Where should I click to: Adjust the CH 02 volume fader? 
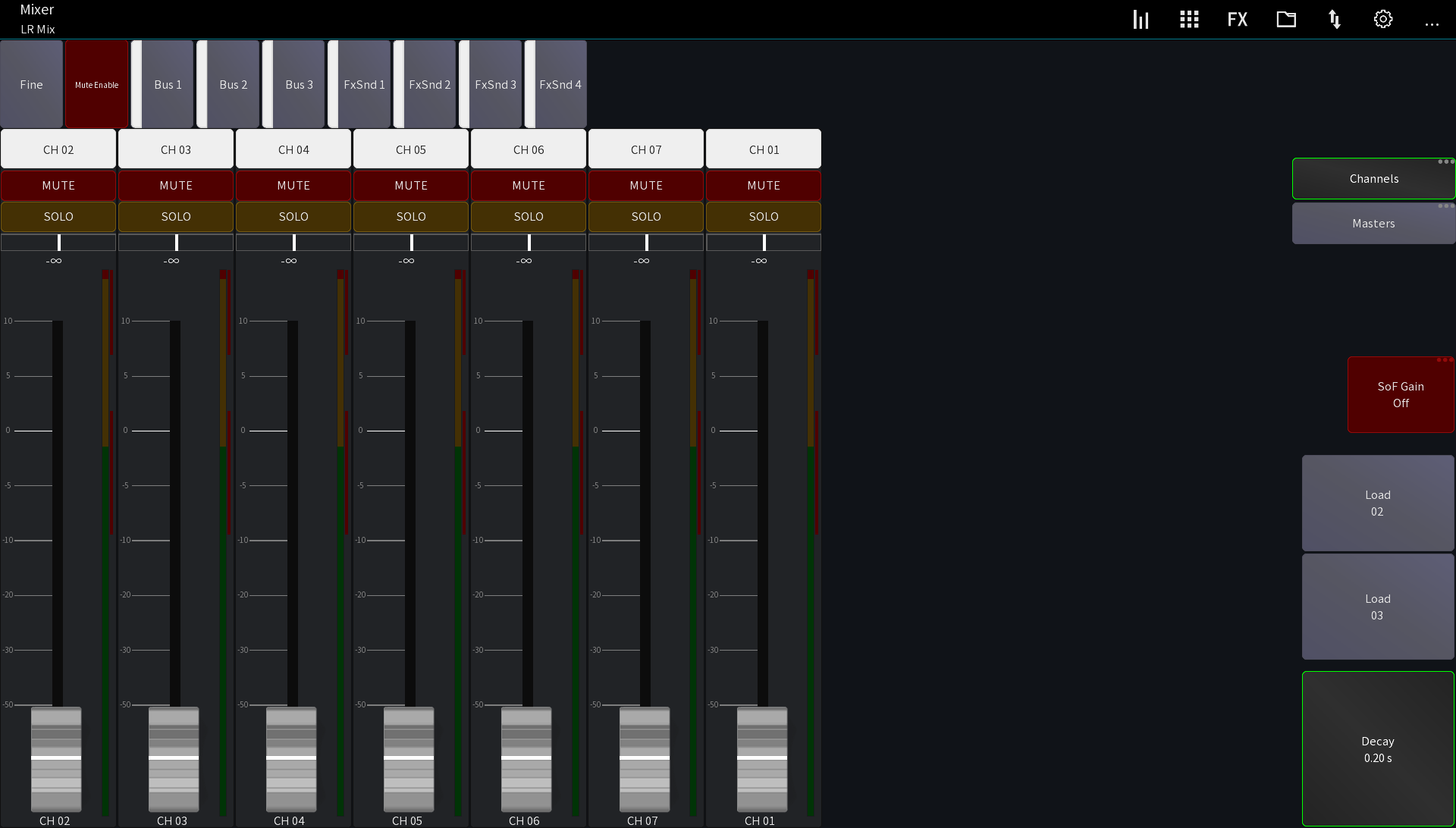pos(55,758)
